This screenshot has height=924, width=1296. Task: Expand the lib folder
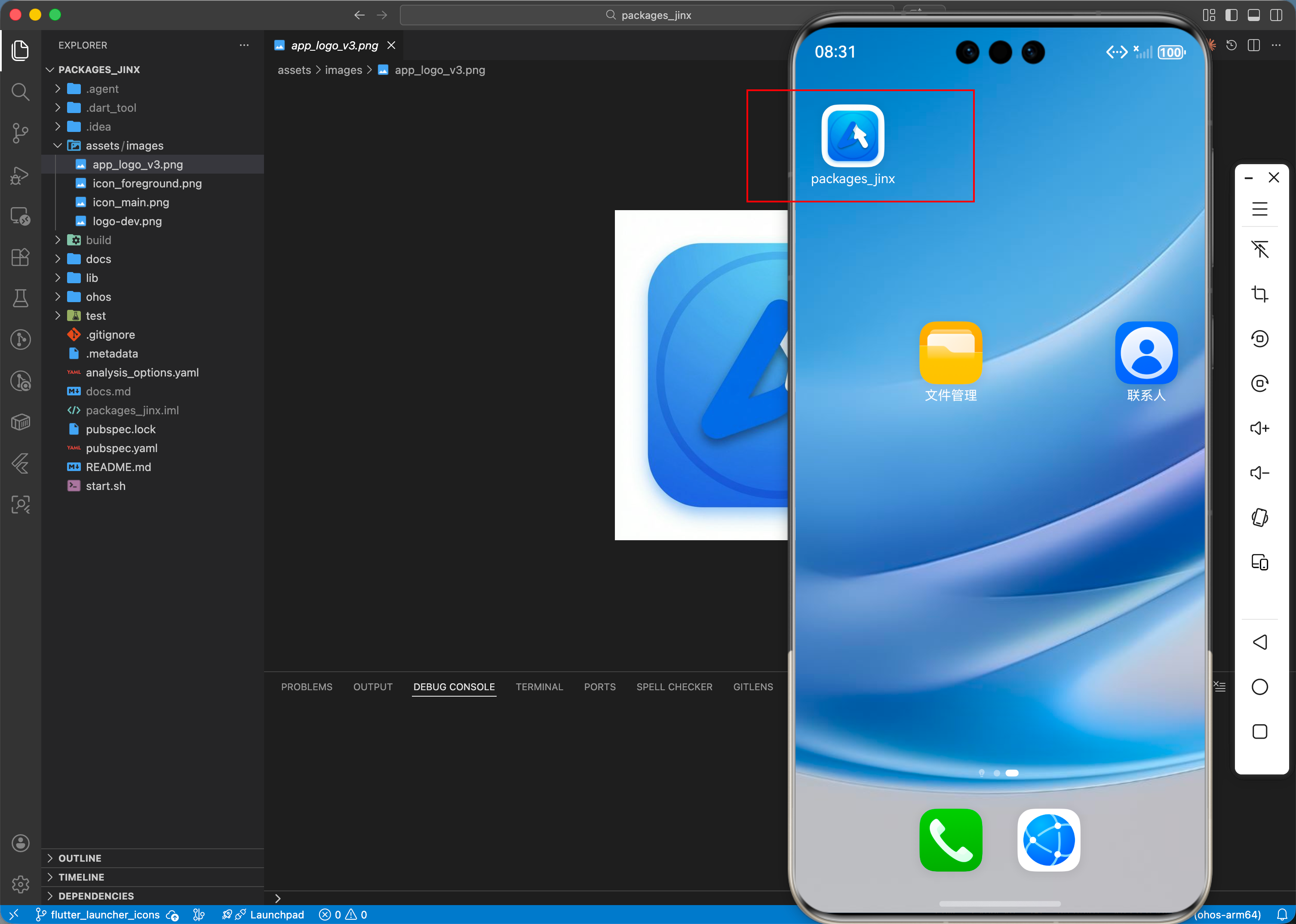click(x=92, y=278)
